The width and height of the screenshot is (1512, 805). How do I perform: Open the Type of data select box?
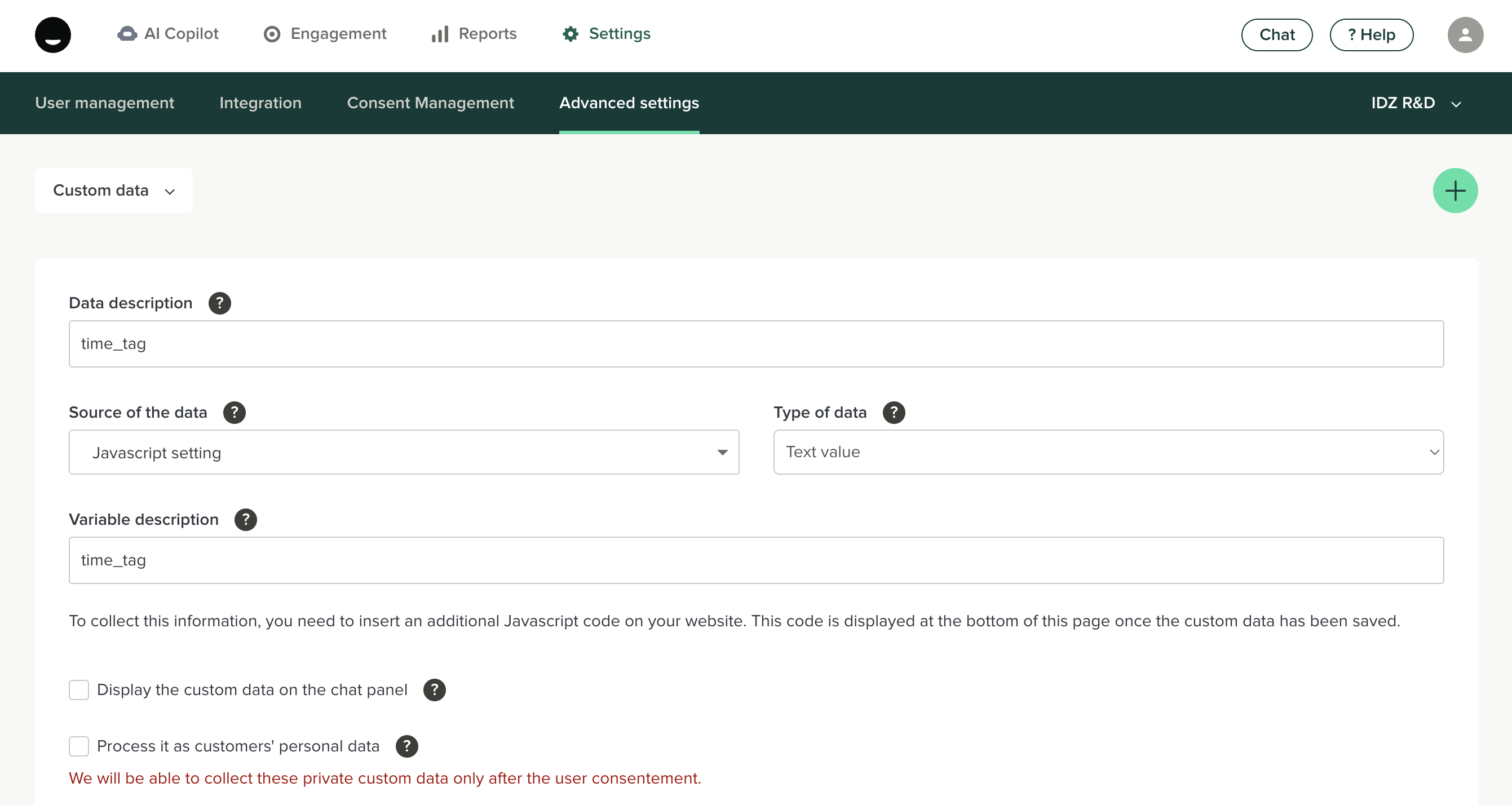click(1108, 452)
